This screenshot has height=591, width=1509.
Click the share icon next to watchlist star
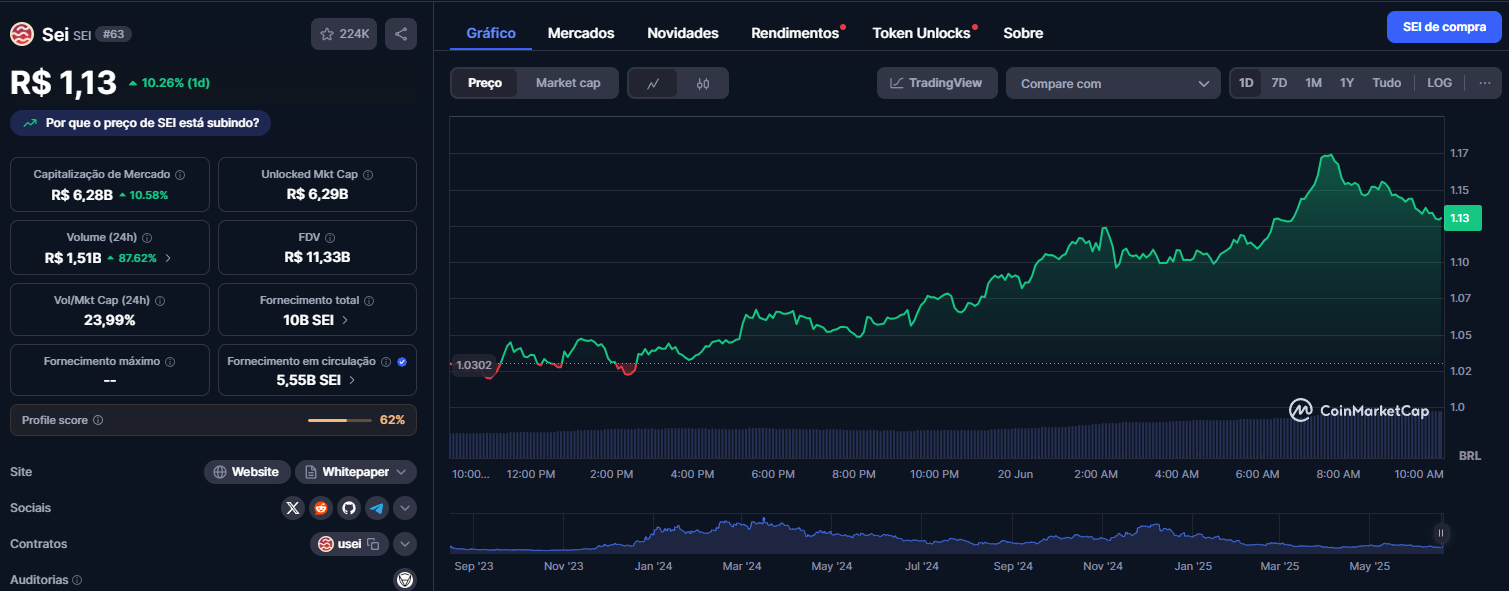pyautogui.click(x=401, y=34)
